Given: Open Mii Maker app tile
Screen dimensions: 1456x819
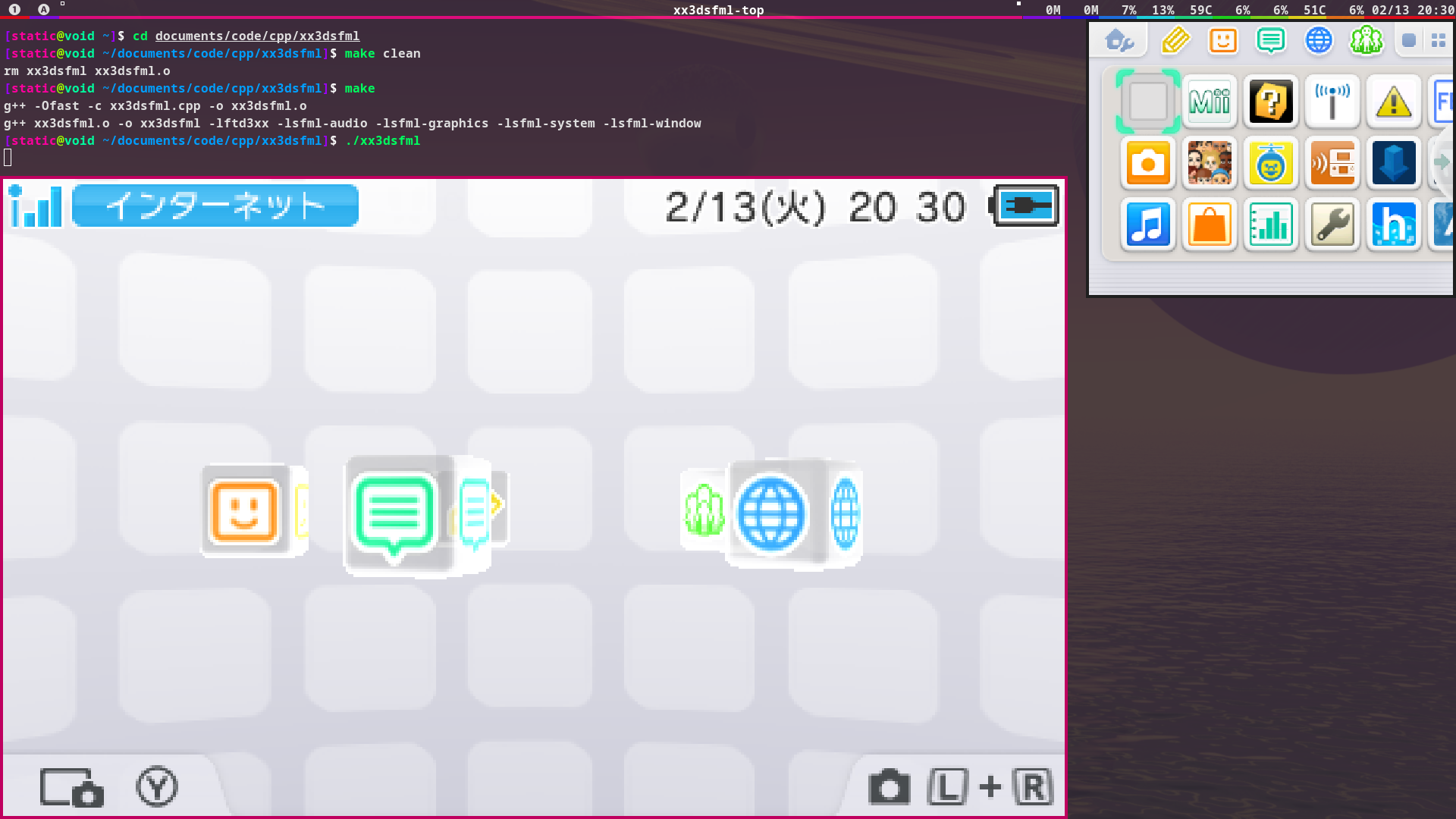Looking at the screenshot, I should coord(1210,102).
